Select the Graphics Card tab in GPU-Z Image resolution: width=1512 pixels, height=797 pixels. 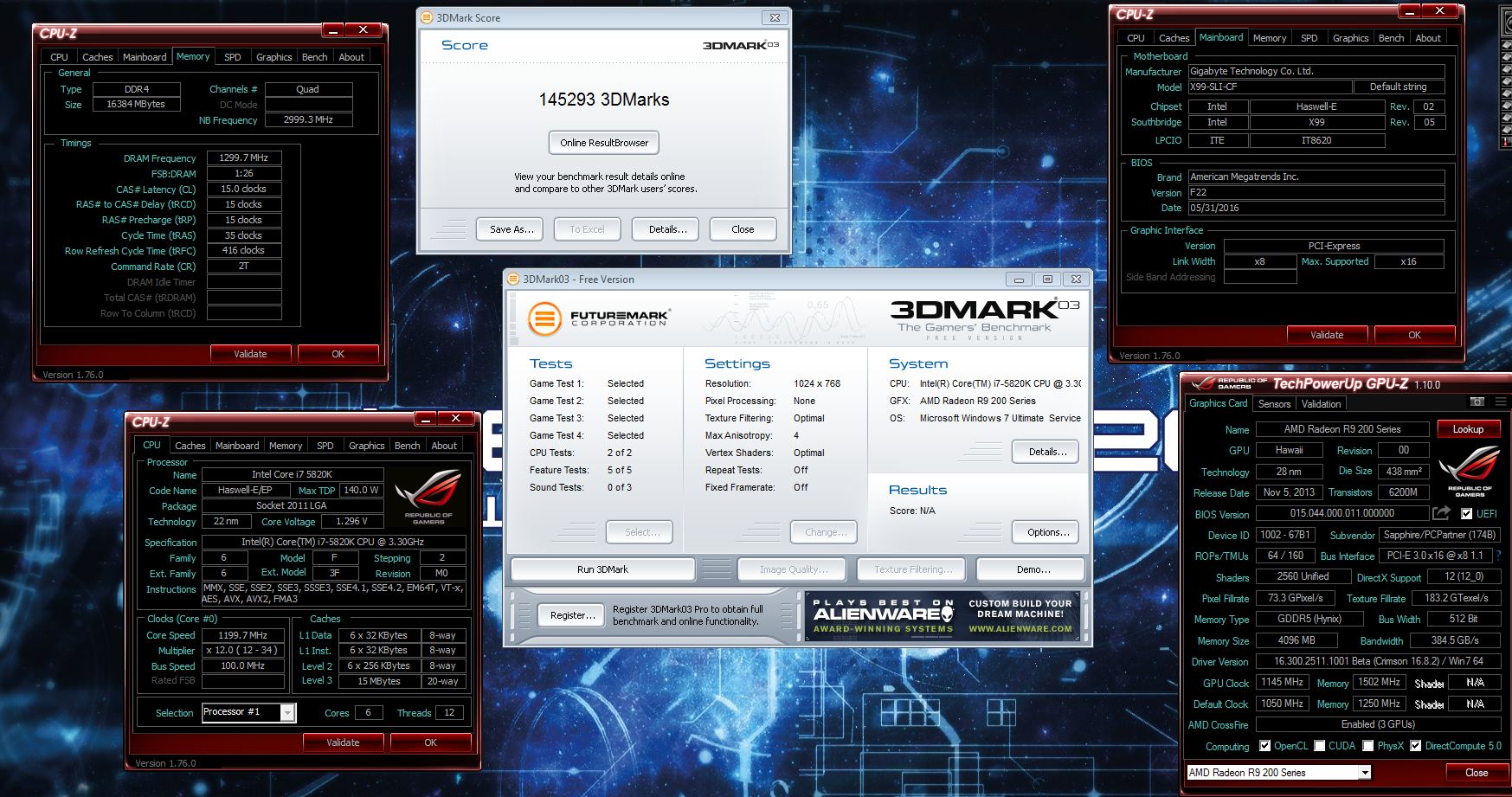pos(1218,403)
